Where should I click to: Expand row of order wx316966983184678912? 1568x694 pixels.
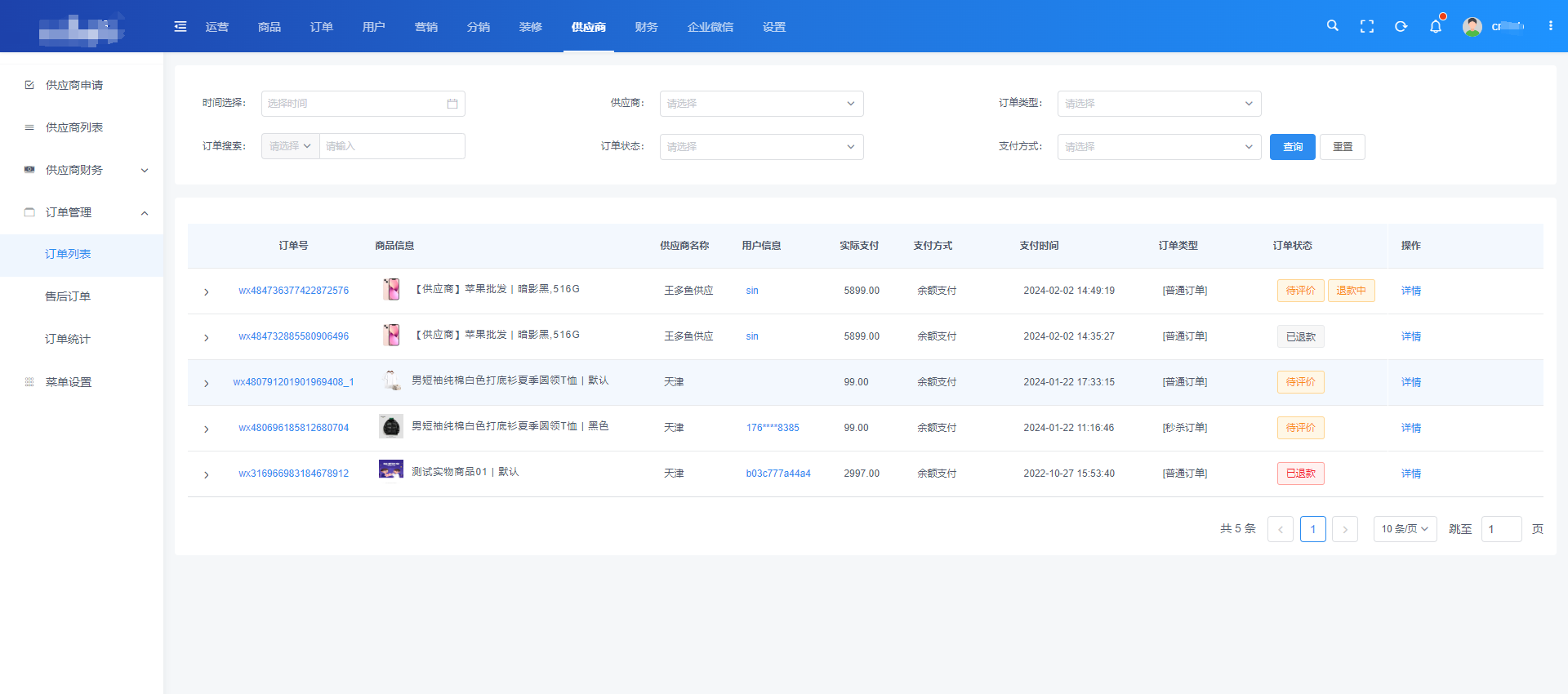coord(207,474)
